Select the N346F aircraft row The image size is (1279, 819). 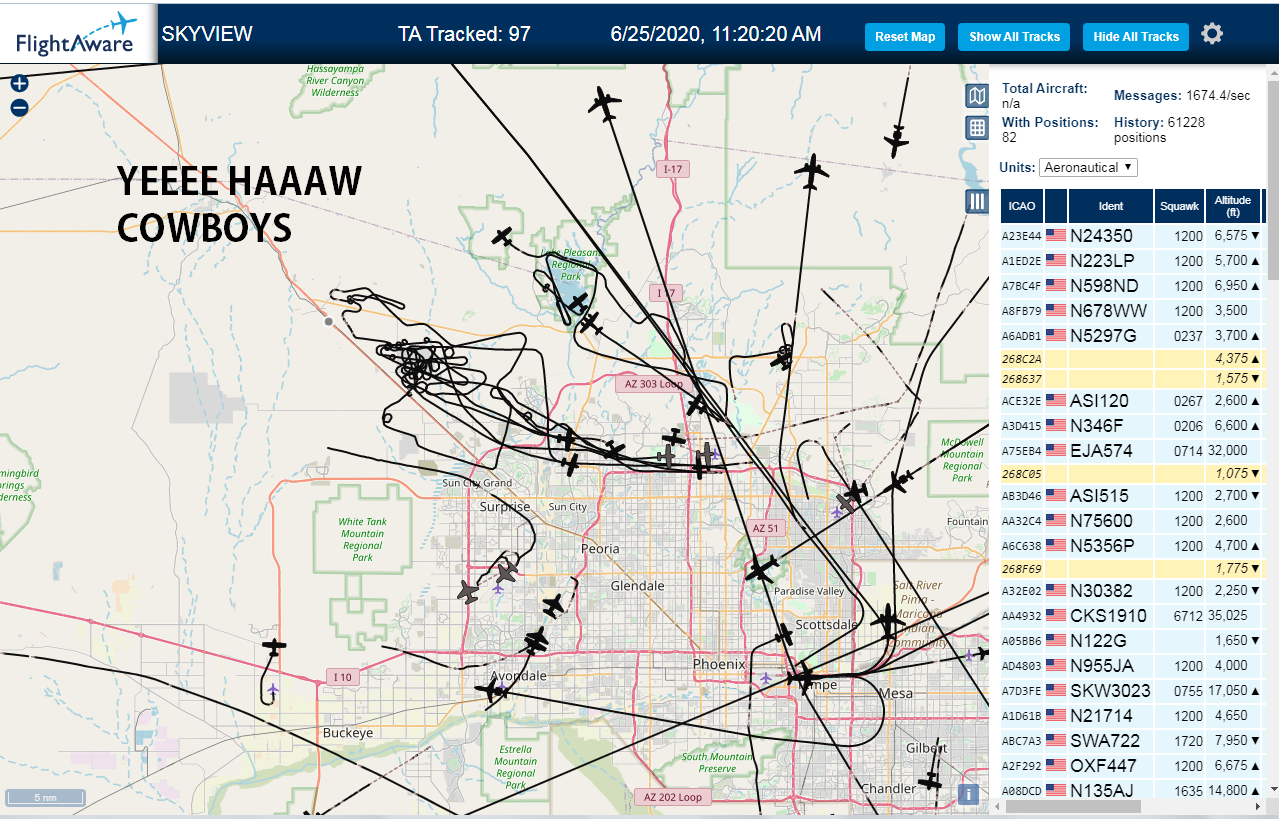tap(1134, 426)
